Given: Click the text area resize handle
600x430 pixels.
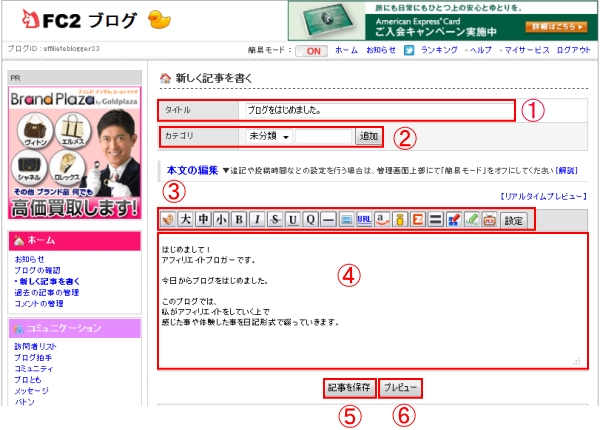Looking at the screenshot, I should tap(577, 361).
